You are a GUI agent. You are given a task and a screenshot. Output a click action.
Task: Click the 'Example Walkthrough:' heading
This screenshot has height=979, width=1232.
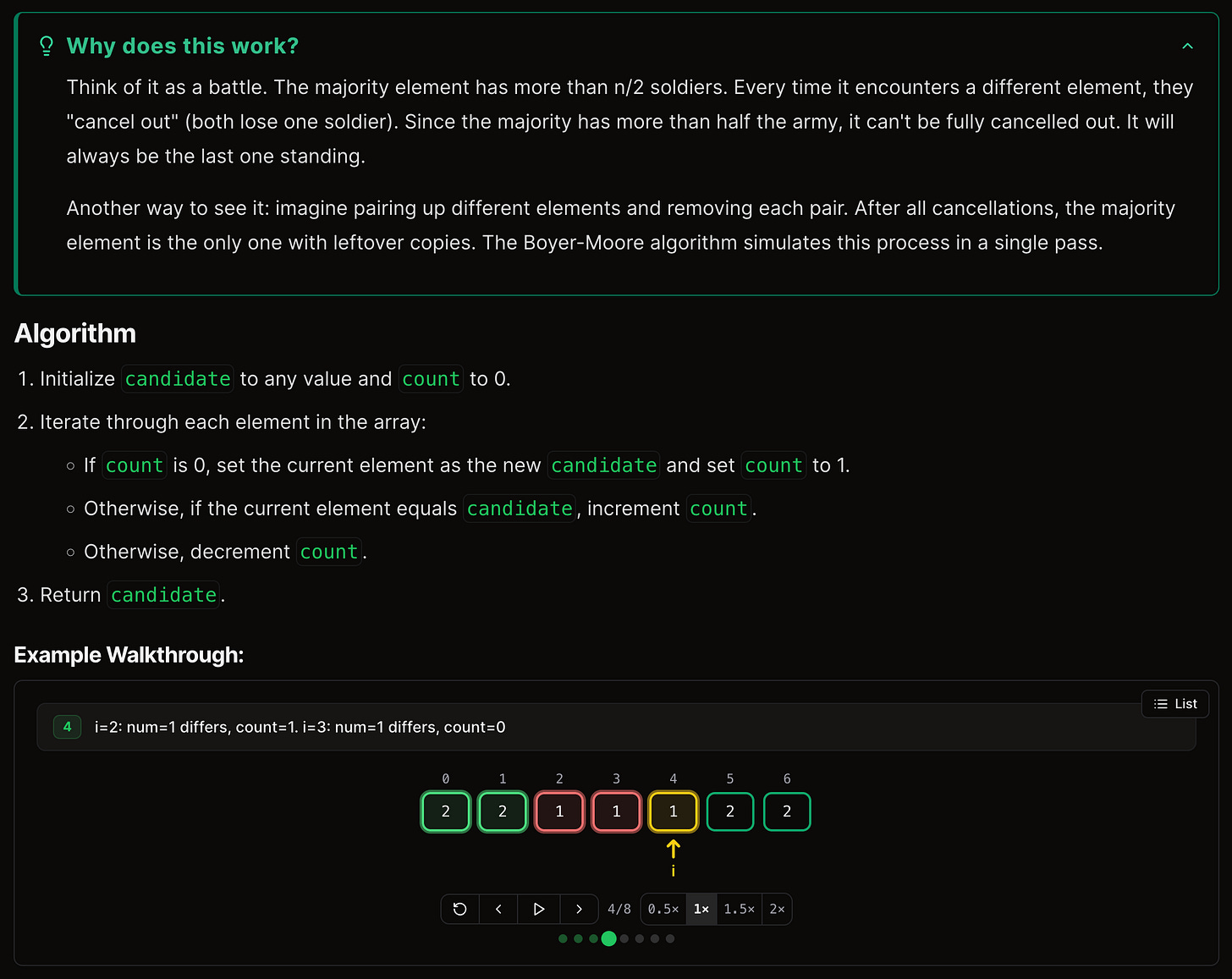(x=129, y=655)
